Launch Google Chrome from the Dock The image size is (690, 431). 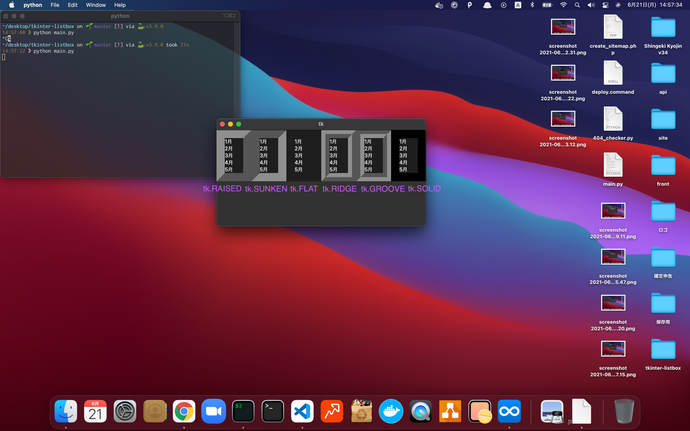pyautogui.click(x=184, y=411)
